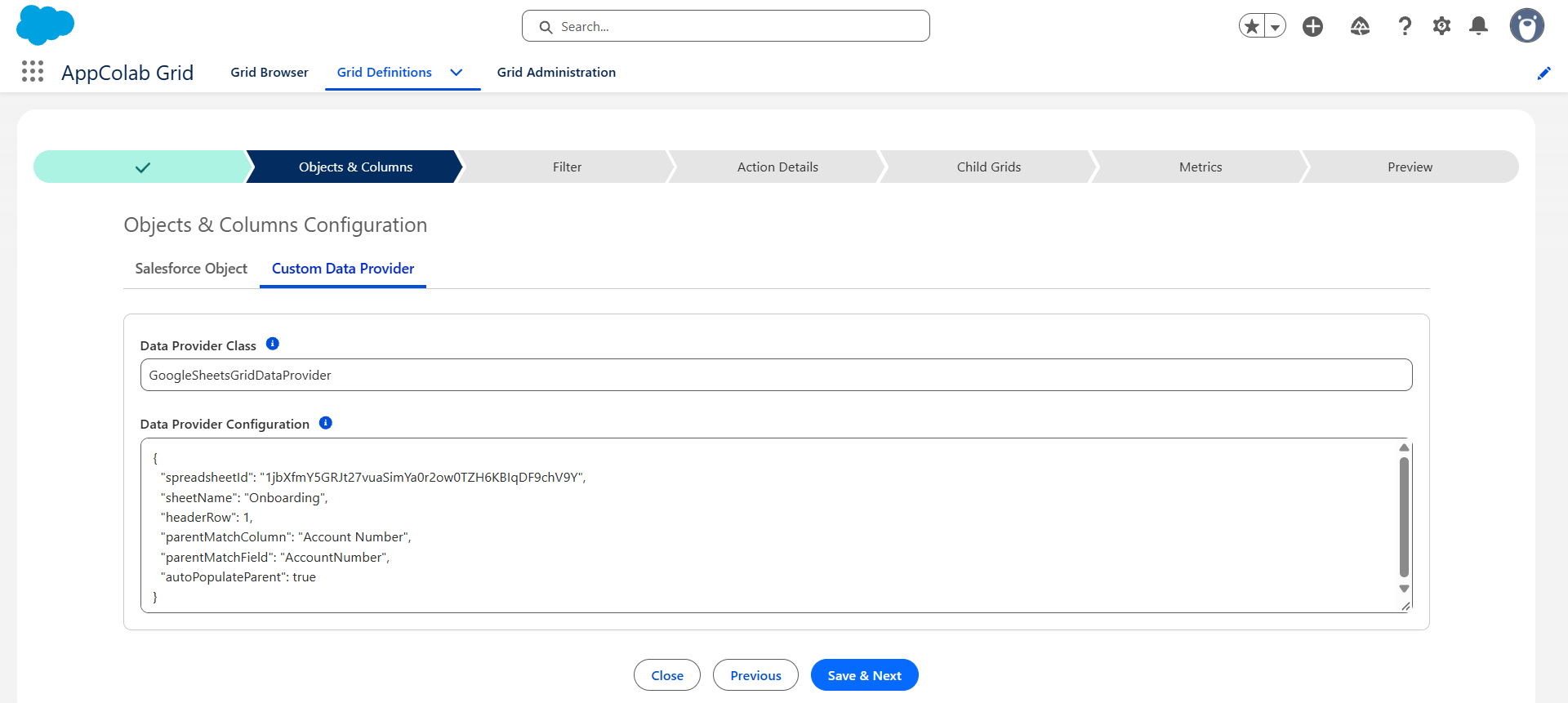The height and width of the screenshot is (703, 1568).
Task: Go to the Action Details step
Action: pos(777,167)
